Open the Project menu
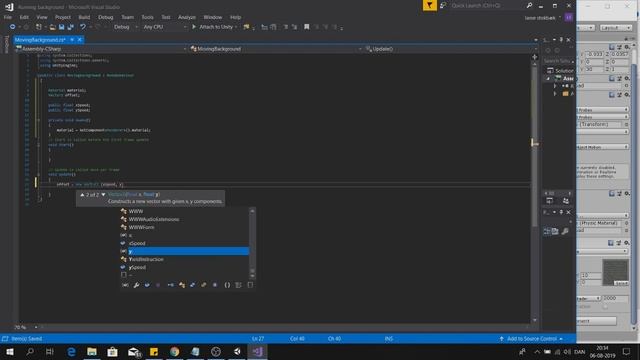This screenshot has width=640, height=360. click(x=62, y=17)
